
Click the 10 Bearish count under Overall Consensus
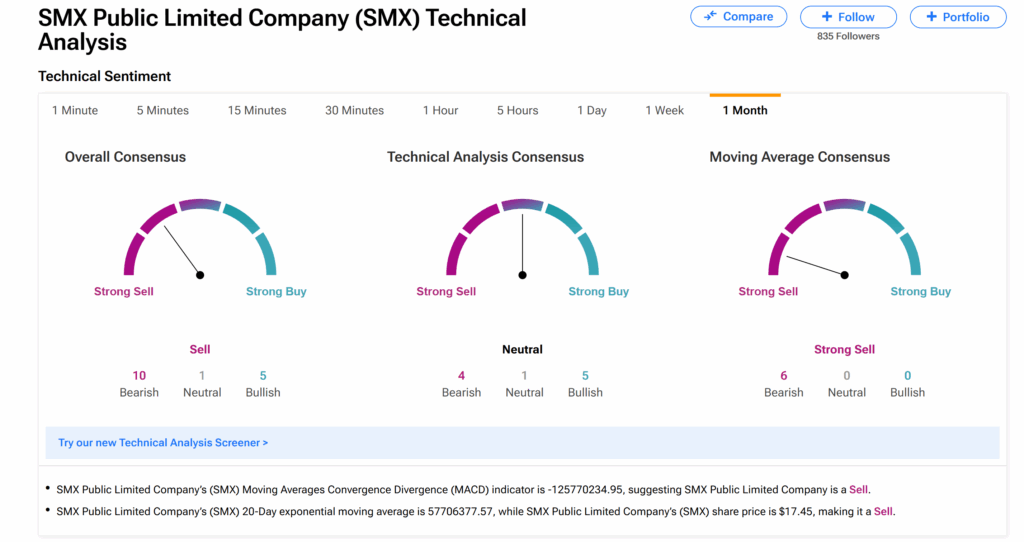pyautogui.click(x=139, y=376)
